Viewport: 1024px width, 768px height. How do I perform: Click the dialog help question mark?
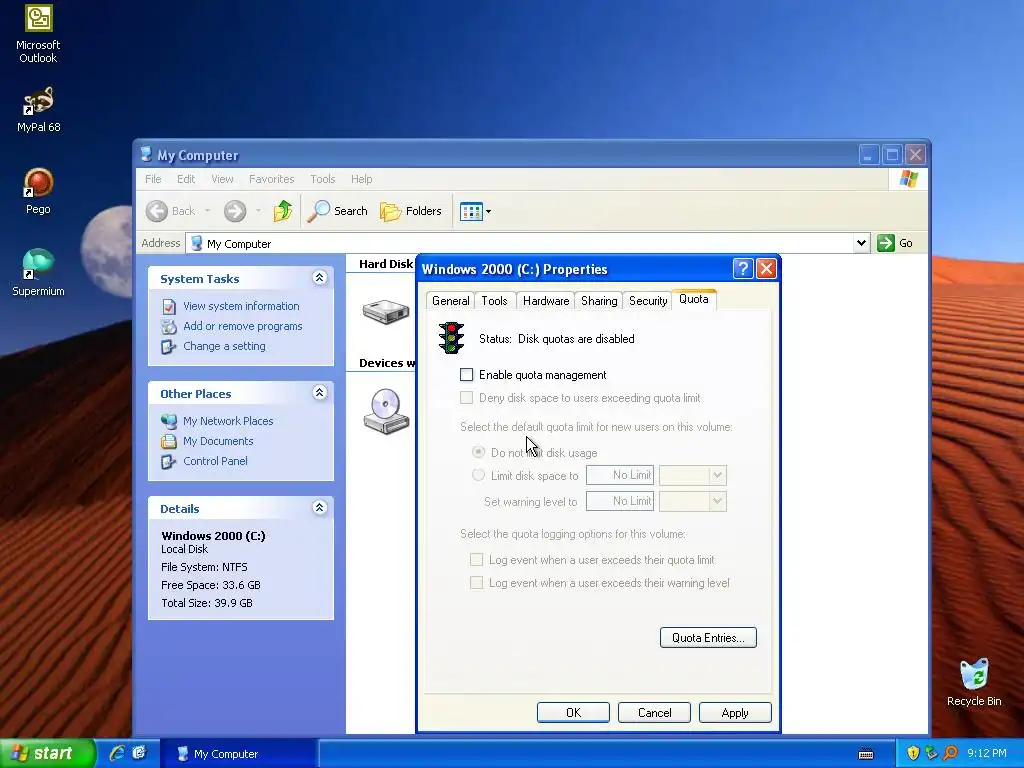point(743,268)
